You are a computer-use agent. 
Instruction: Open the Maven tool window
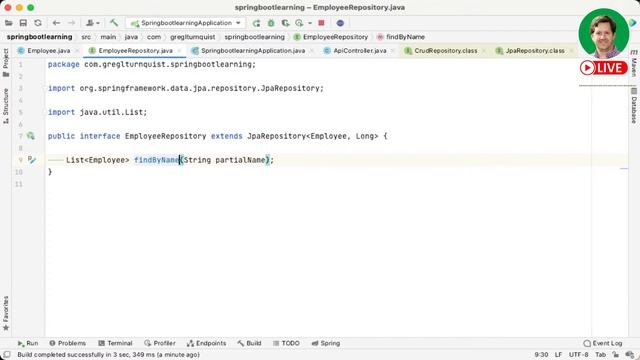[x=634, y=63]
